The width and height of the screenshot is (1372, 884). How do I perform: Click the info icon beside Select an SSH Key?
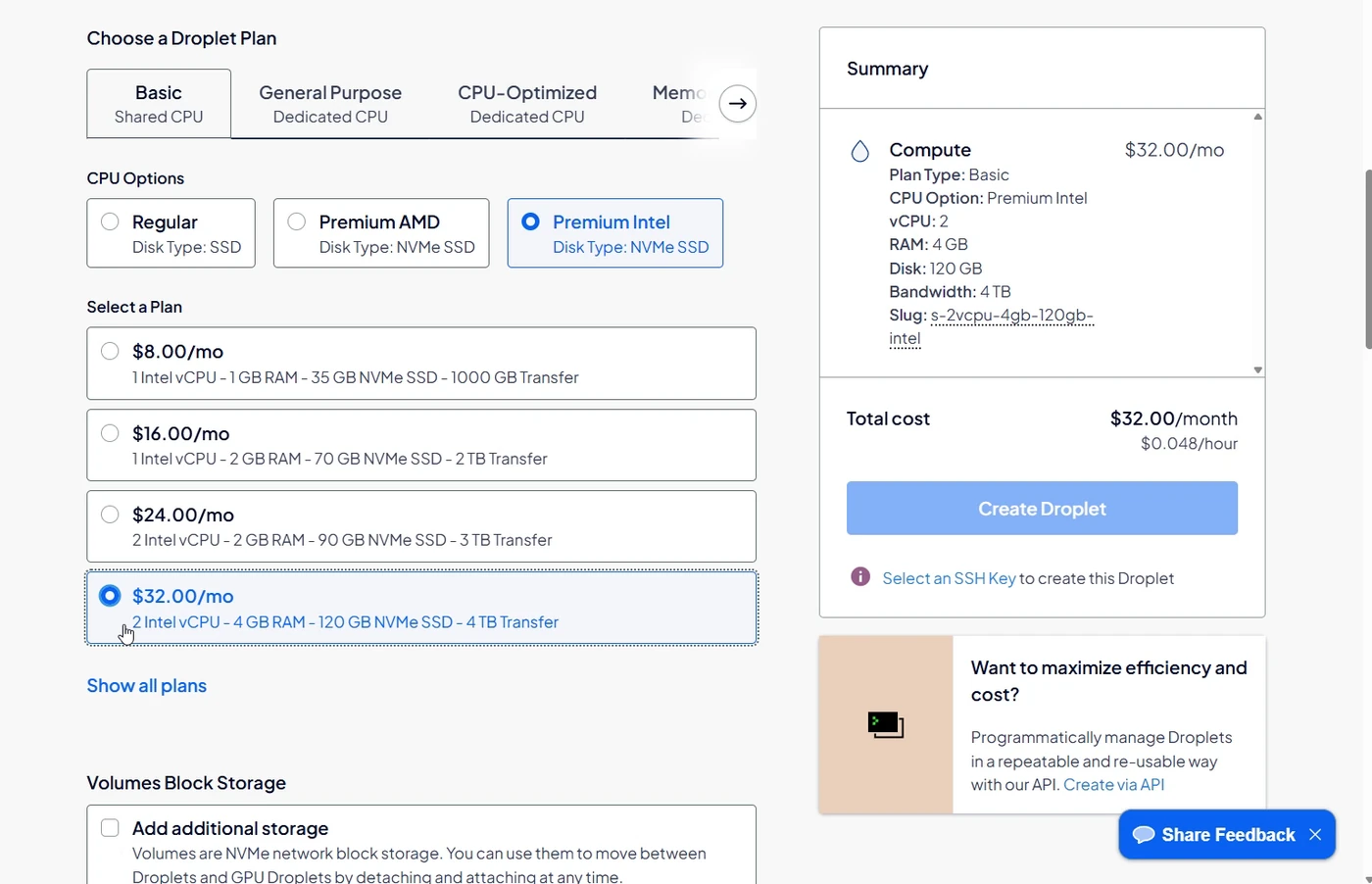(x=860, y=576)
